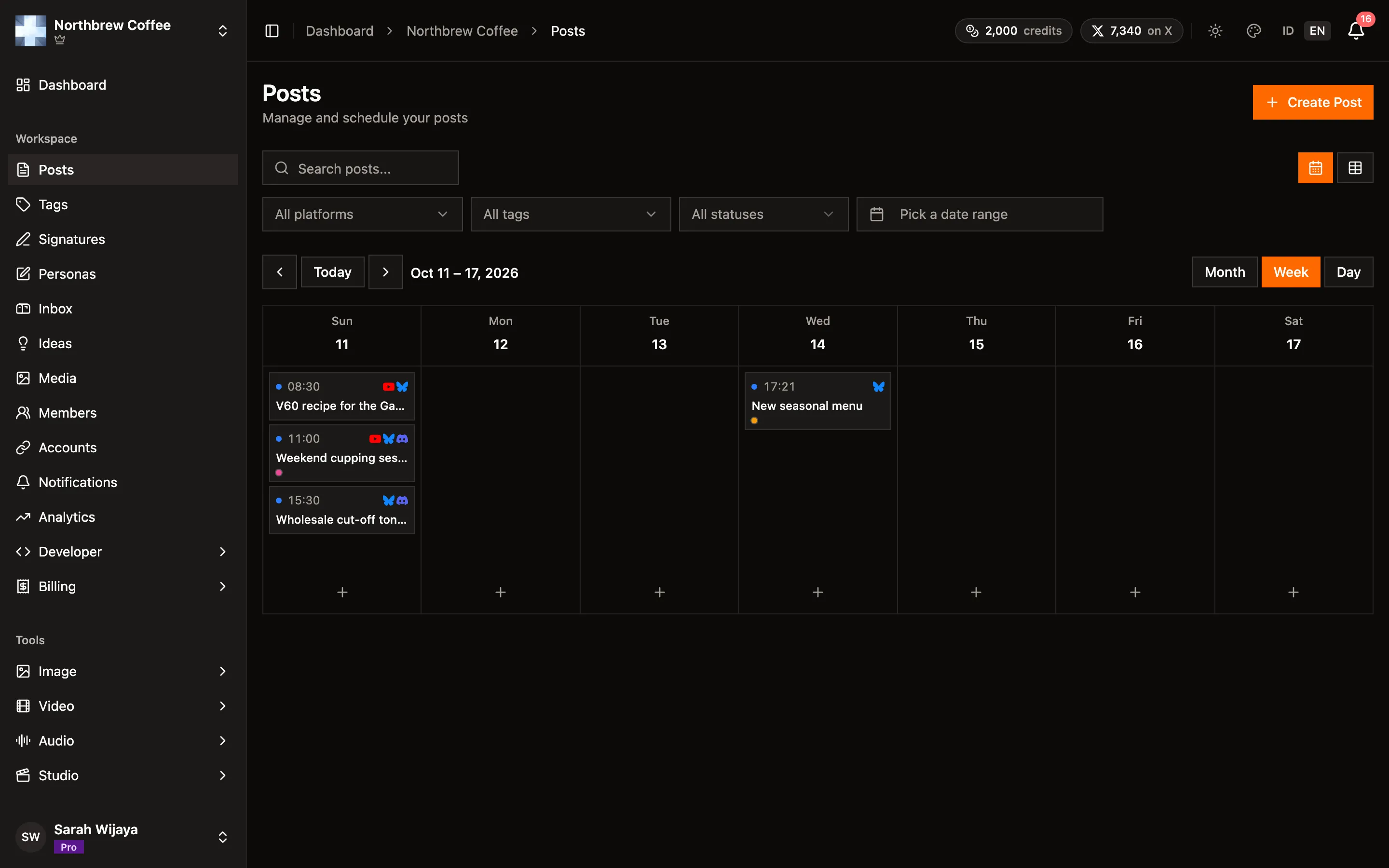Open Sarah Wijaya account menu
The height and width of the screenshot is (868, 1389).
pyautogui.click(x=123, y=837)
